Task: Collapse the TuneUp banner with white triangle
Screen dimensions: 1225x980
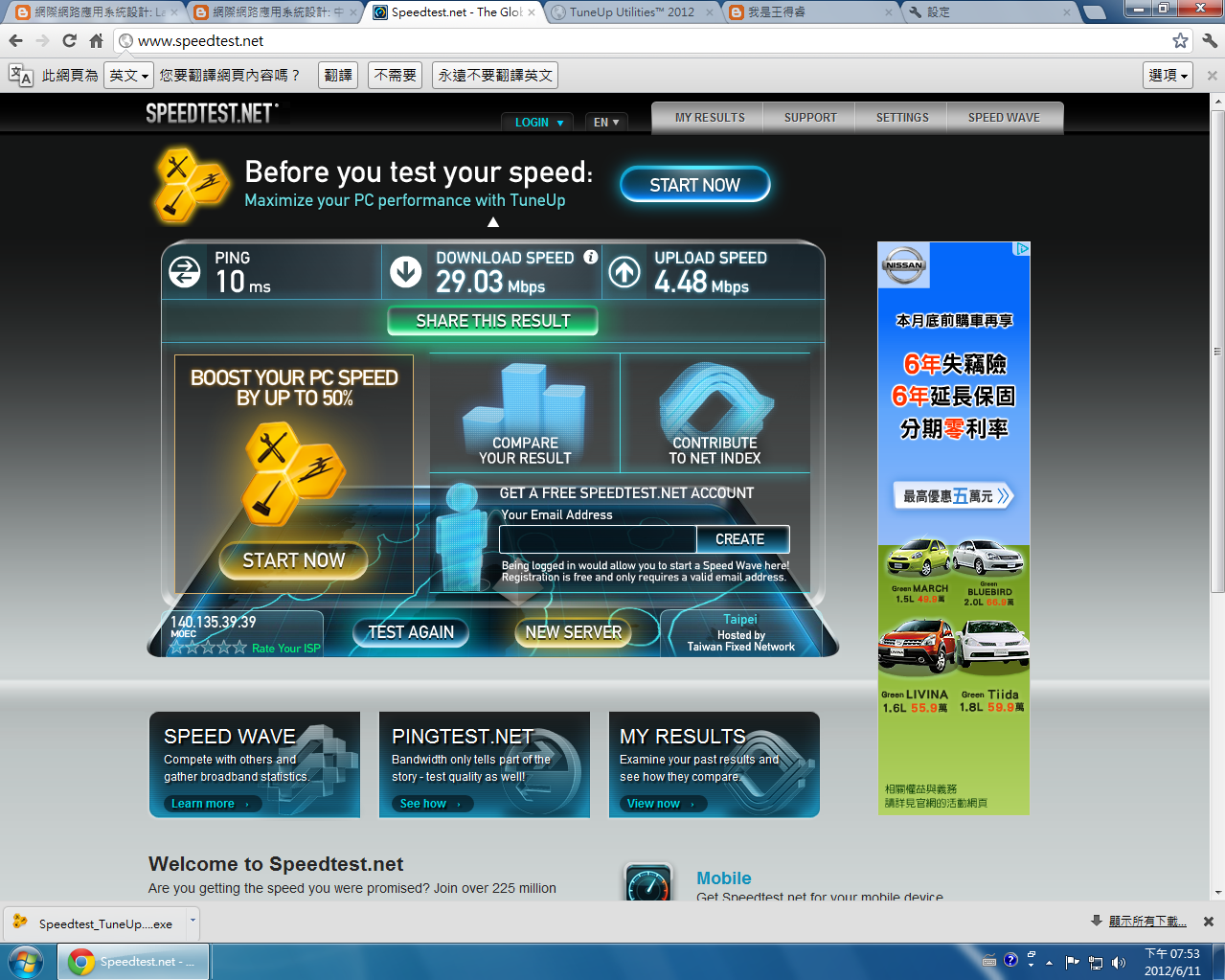Action: tap(493, 222)
